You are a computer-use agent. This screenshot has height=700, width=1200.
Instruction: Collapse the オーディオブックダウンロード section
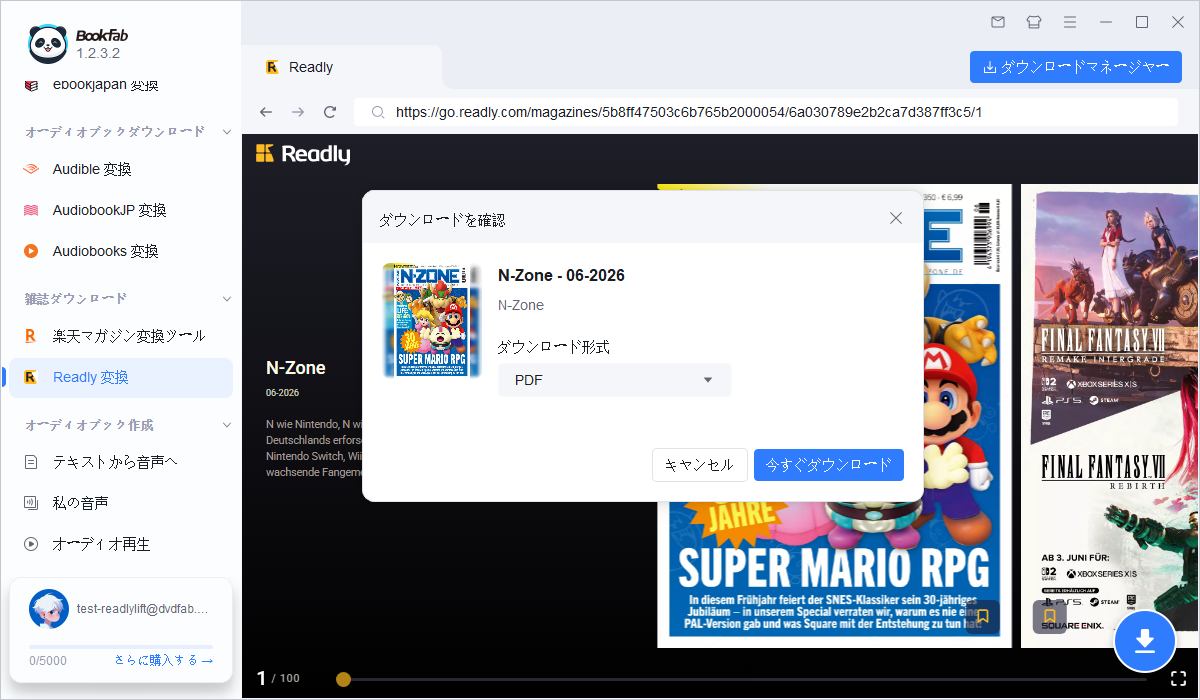coord(227,131)
